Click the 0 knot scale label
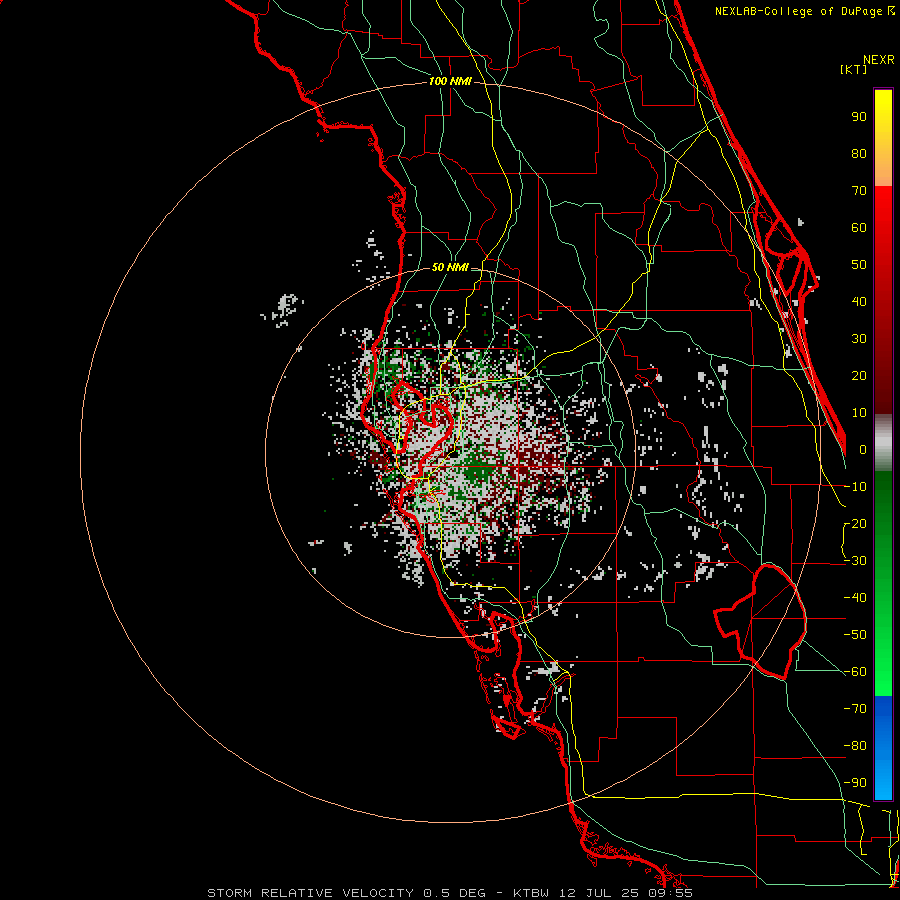The image size is (900, 900). (863, 450)
